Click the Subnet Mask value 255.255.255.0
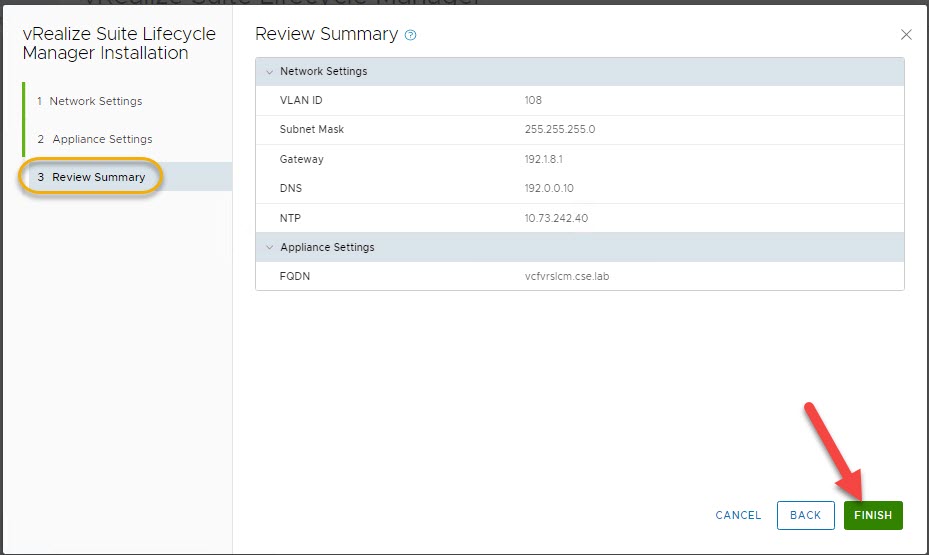Screen dimensions: 929x555 (x=559, y=129)
